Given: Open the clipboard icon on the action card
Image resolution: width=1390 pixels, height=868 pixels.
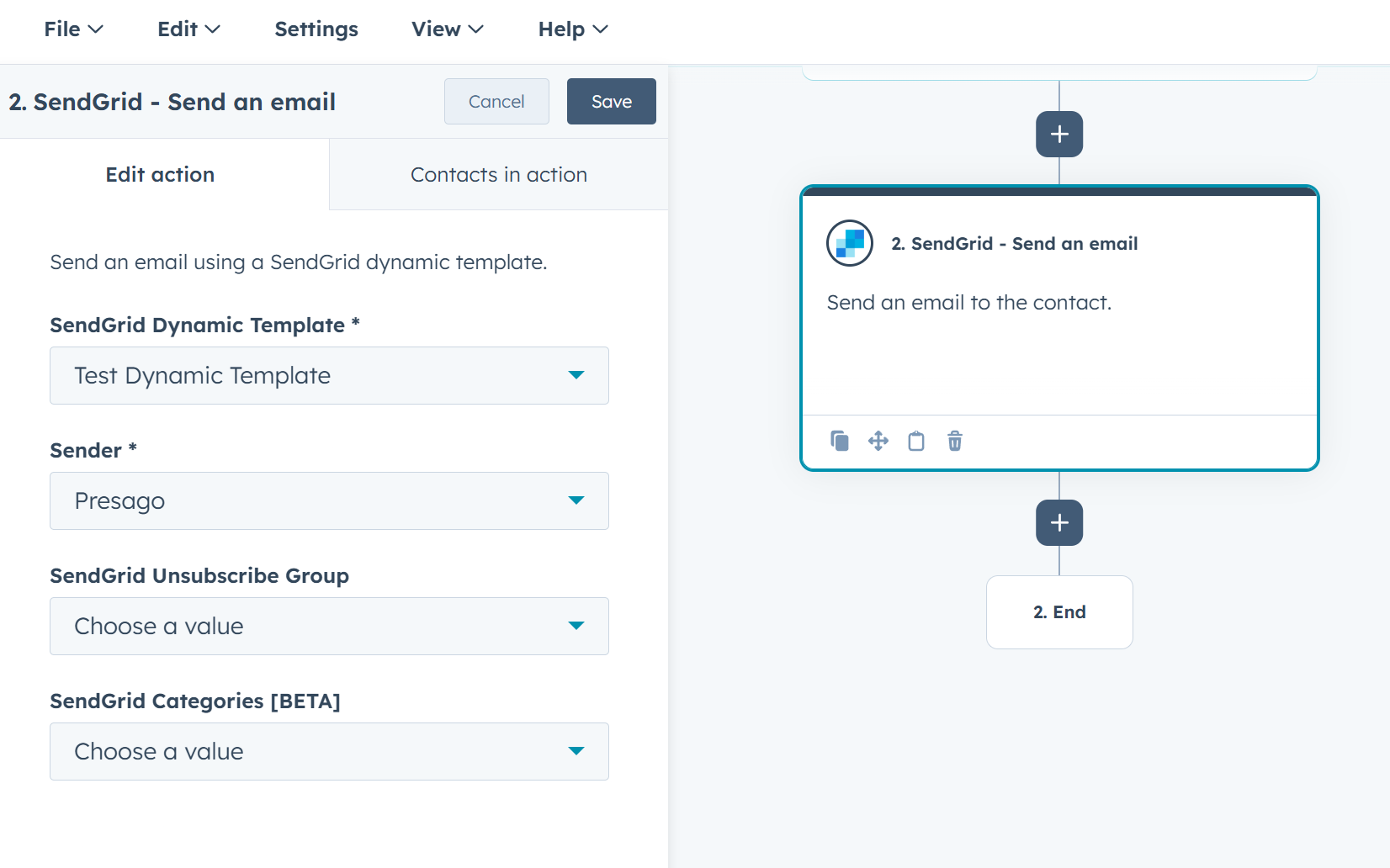Looking at the screenshot, I should click(x=916, y=441).
